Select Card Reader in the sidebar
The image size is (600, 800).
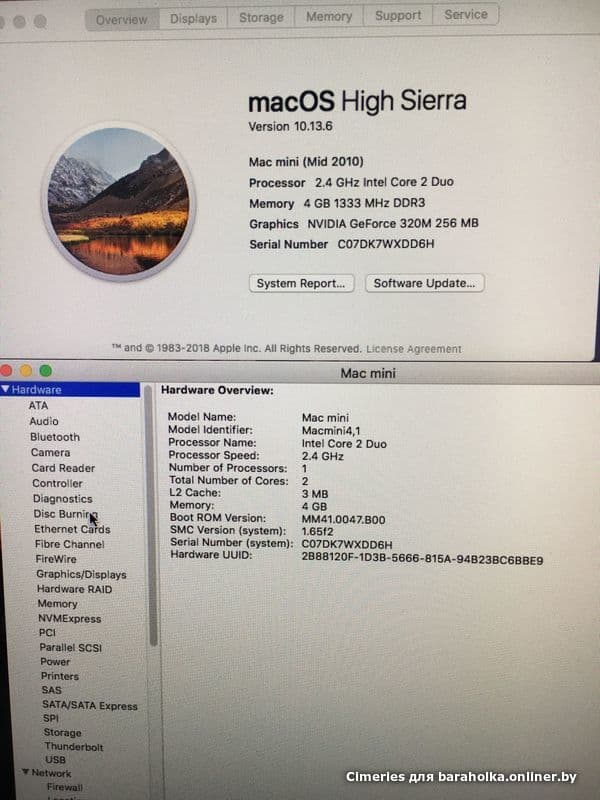[x=63, y=468]
